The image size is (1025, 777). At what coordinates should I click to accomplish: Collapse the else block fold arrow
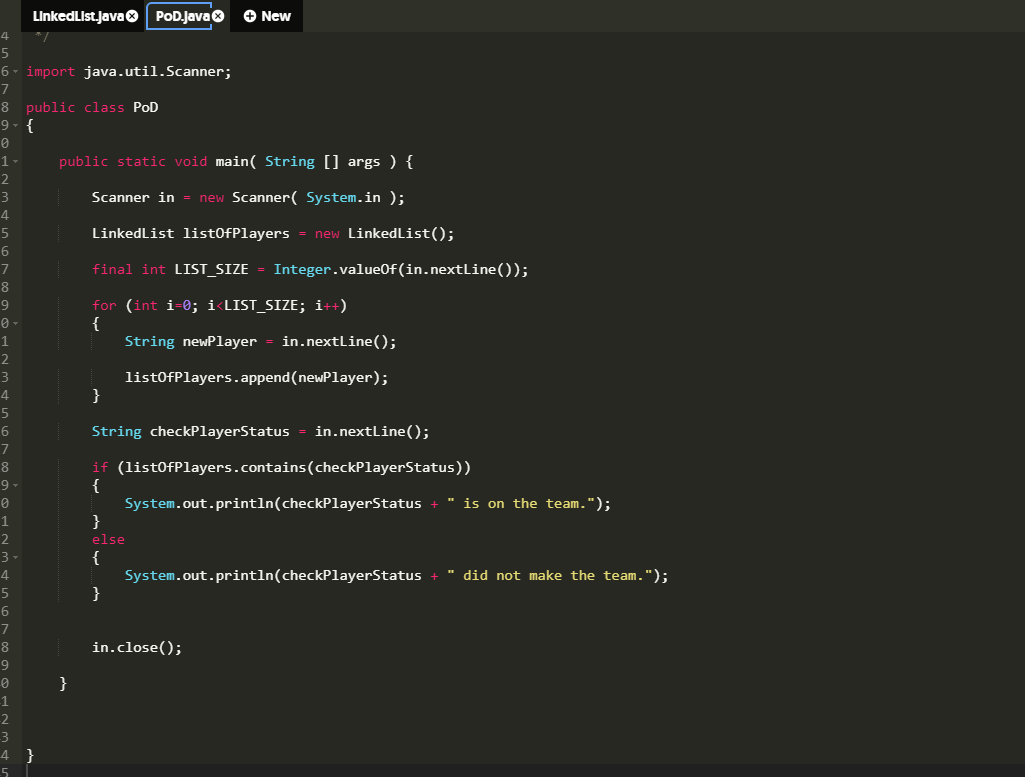coord(16,557)
